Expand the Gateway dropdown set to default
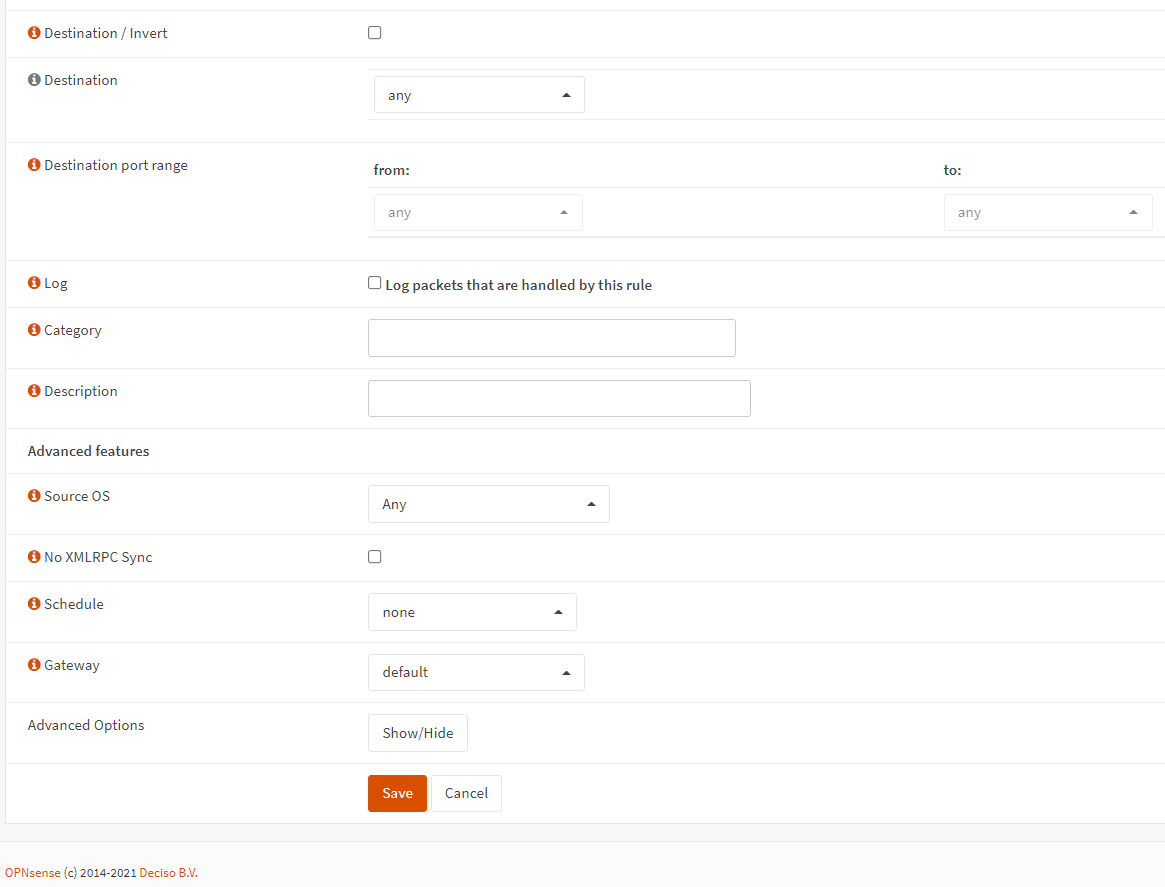Viewport: 1165px width, 887px height. pyautogui.click(x=476, y=672)
